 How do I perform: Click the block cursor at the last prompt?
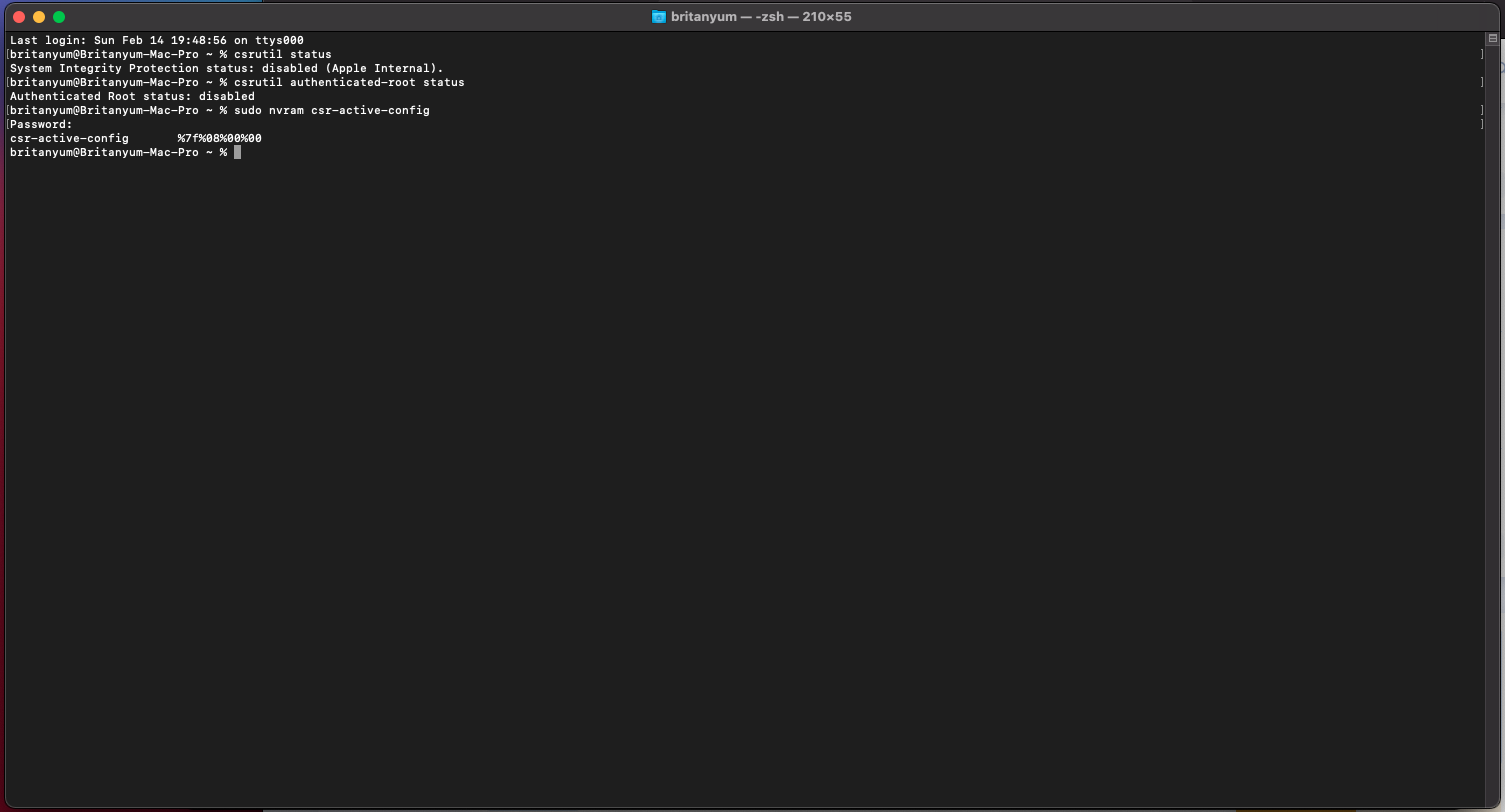[237, 152]
